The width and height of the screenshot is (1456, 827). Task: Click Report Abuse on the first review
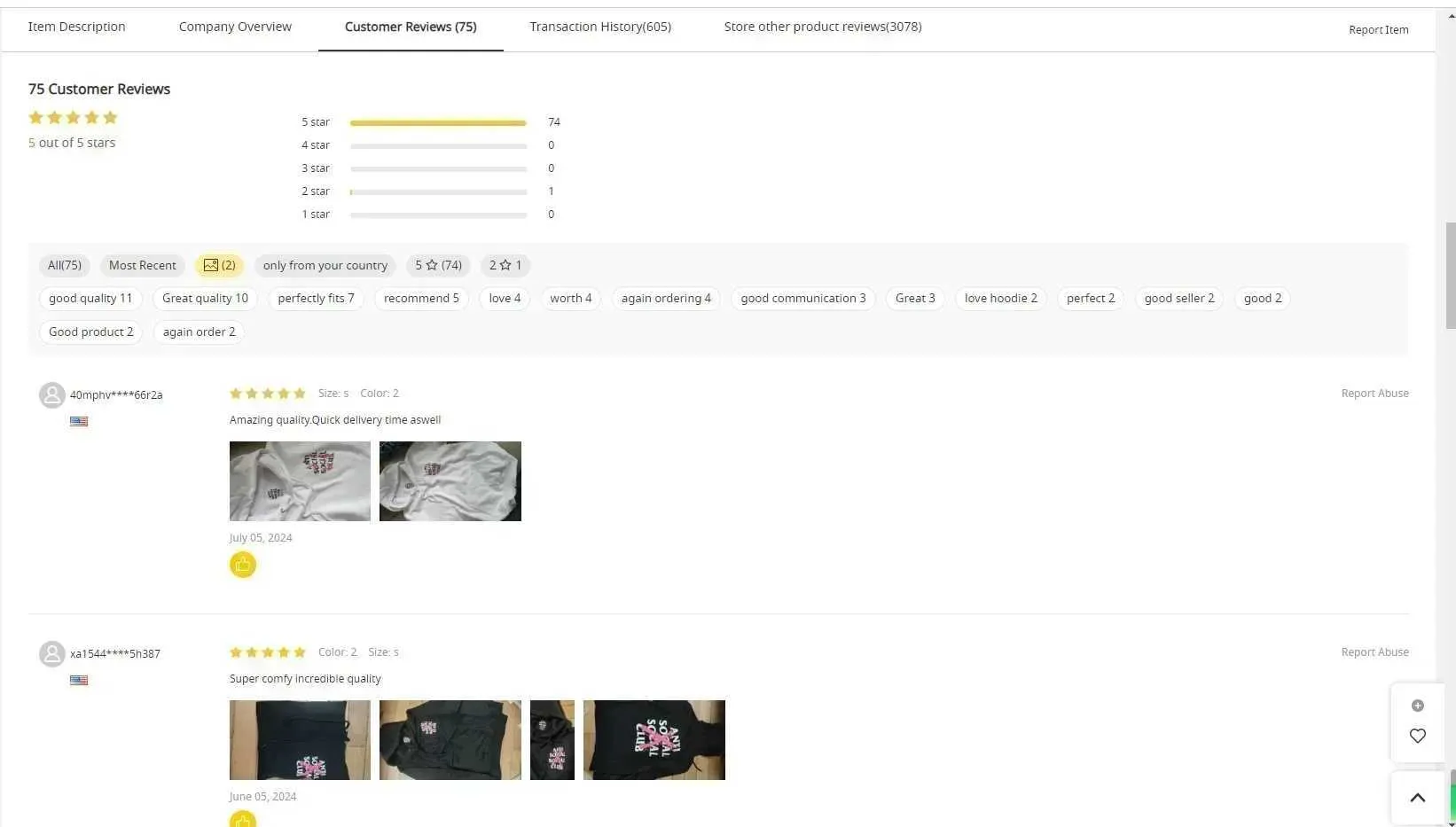[x=1374, y=394]
